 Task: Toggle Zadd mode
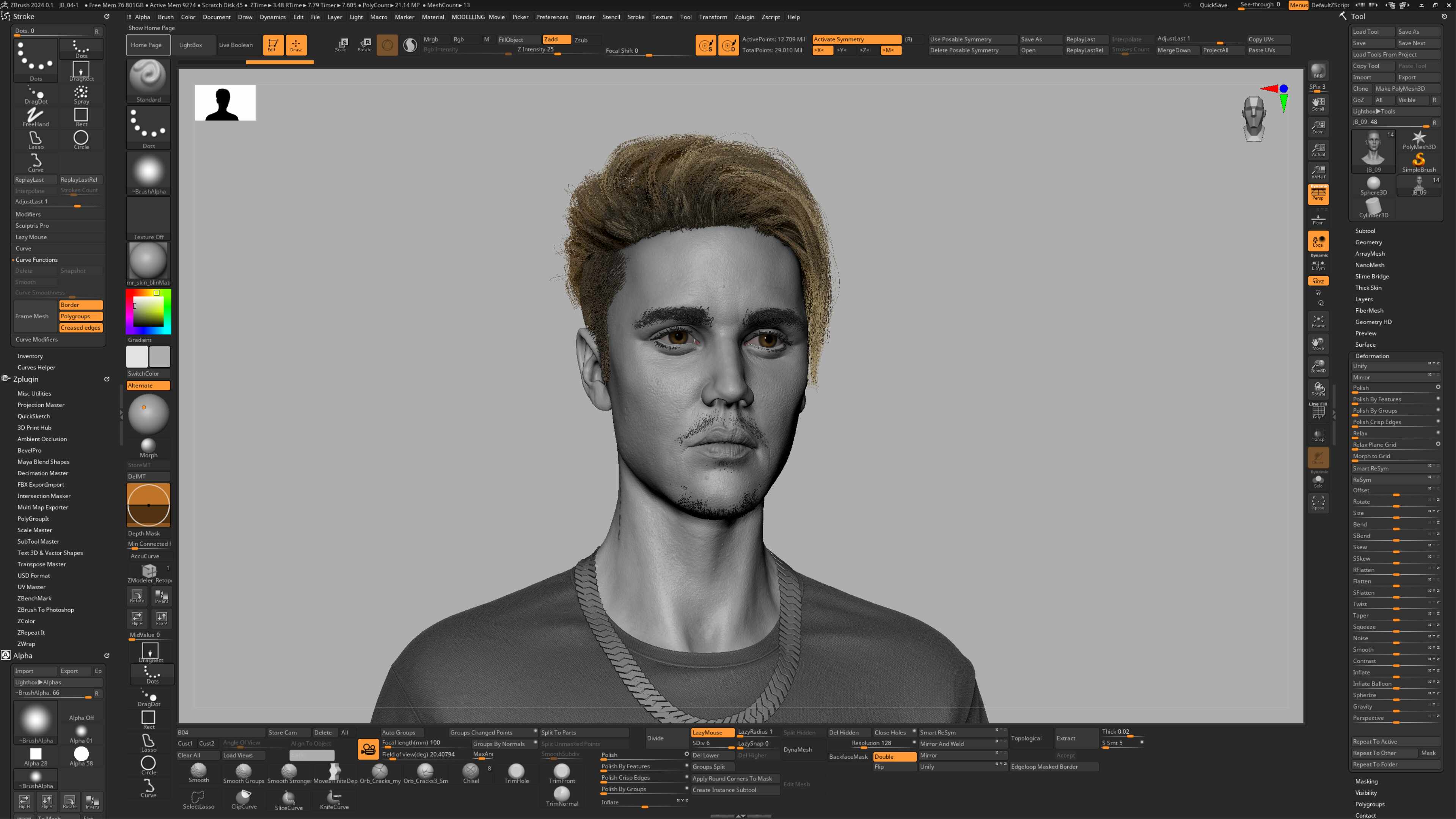point(556,39)
